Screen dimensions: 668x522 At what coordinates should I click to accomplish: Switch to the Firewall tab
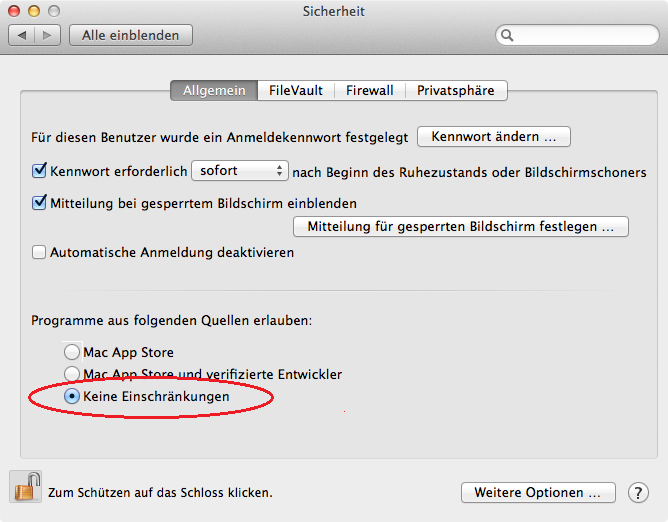point(369,90)
